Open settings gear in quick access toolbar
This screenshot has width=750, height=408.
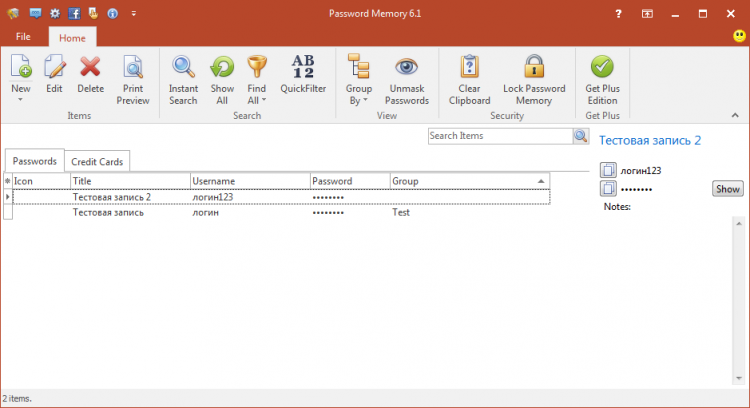tap(55, 13)
